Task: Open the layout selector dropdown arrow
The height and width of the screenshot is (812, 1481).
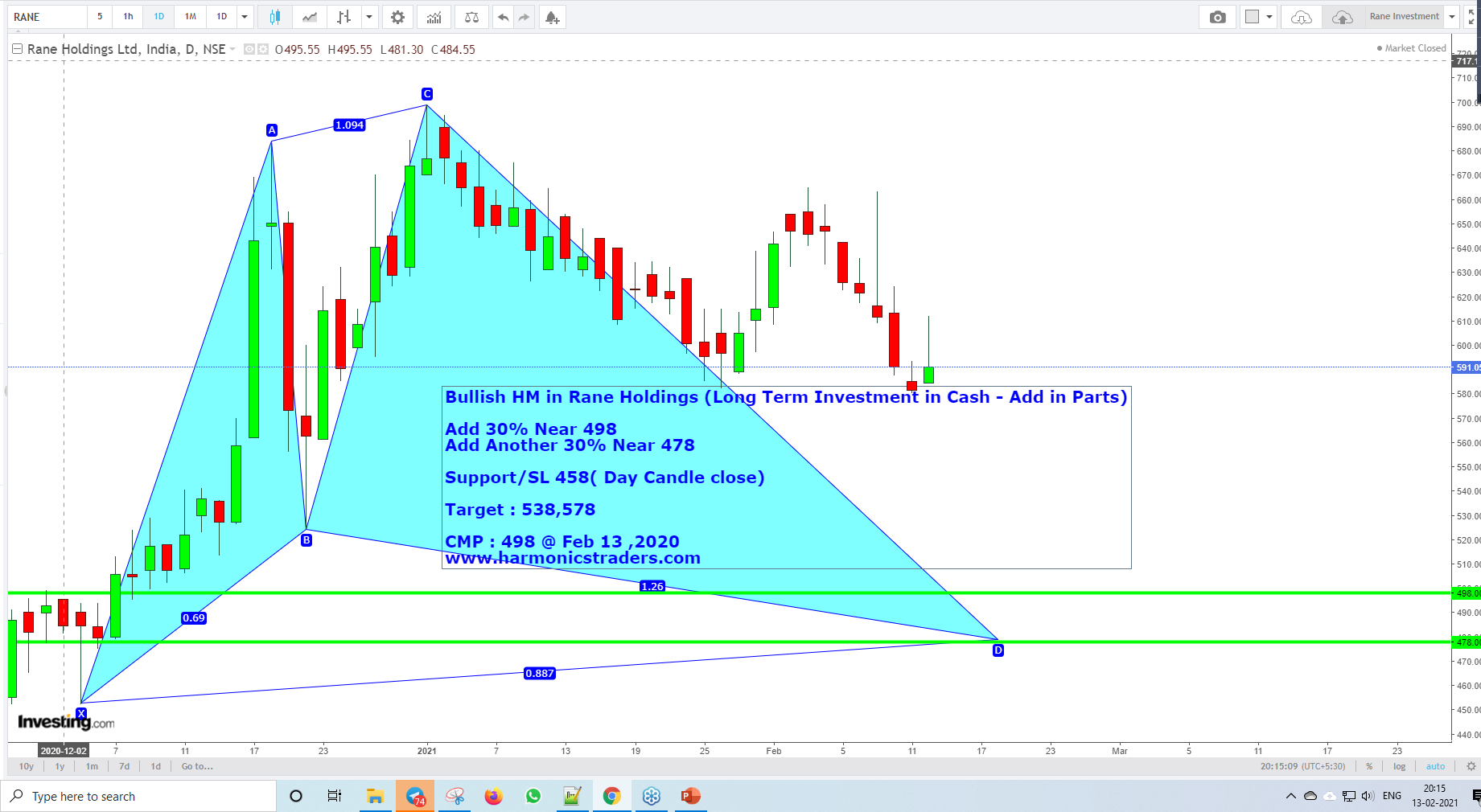Action: [1269, 17]
